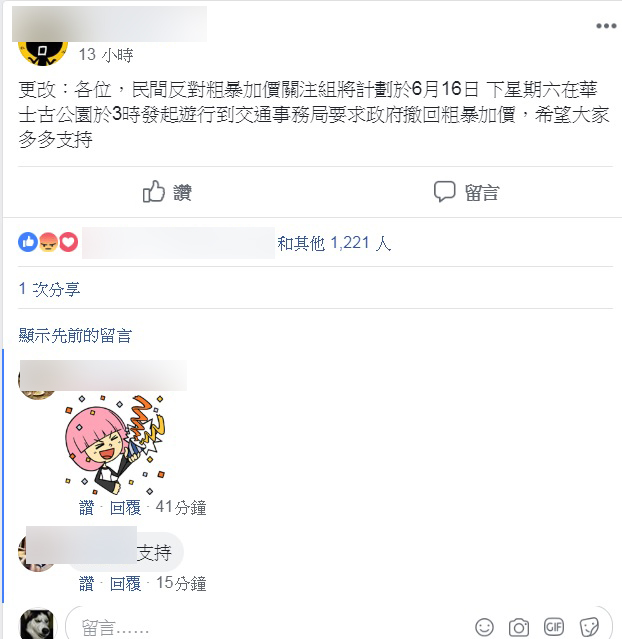Expand 顯示先前的留言 to see earlier comments
The width and height of the screenshot is (622, 639).
tap(75, 335)
